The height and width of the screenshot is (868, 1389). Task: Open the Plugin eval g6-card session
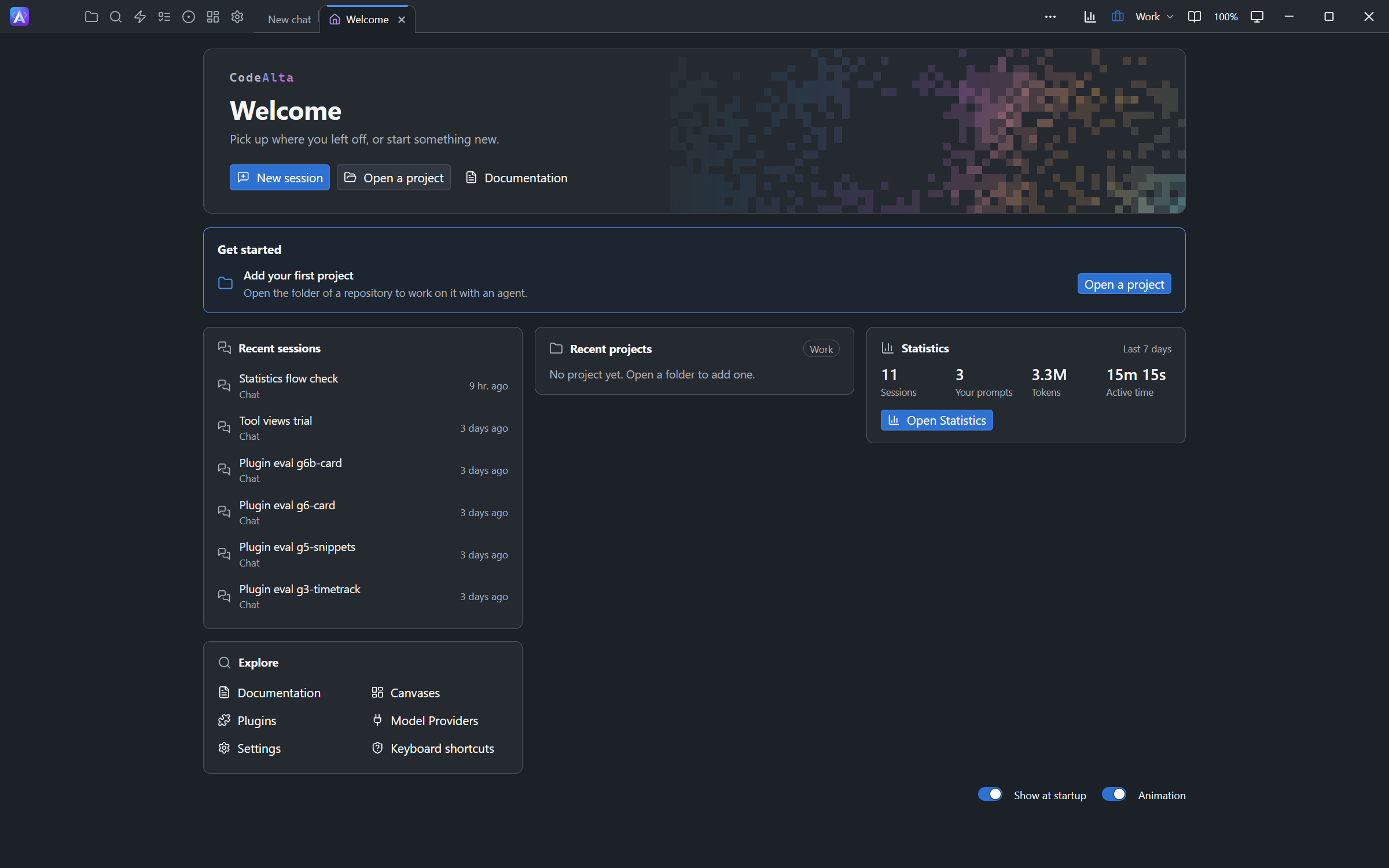(363, 513)
